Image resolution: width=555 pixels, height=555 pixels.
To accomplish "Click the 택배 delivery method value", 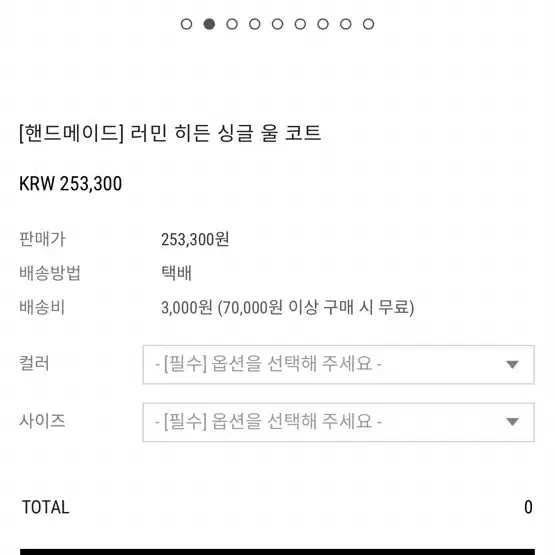I will [176, 273].
